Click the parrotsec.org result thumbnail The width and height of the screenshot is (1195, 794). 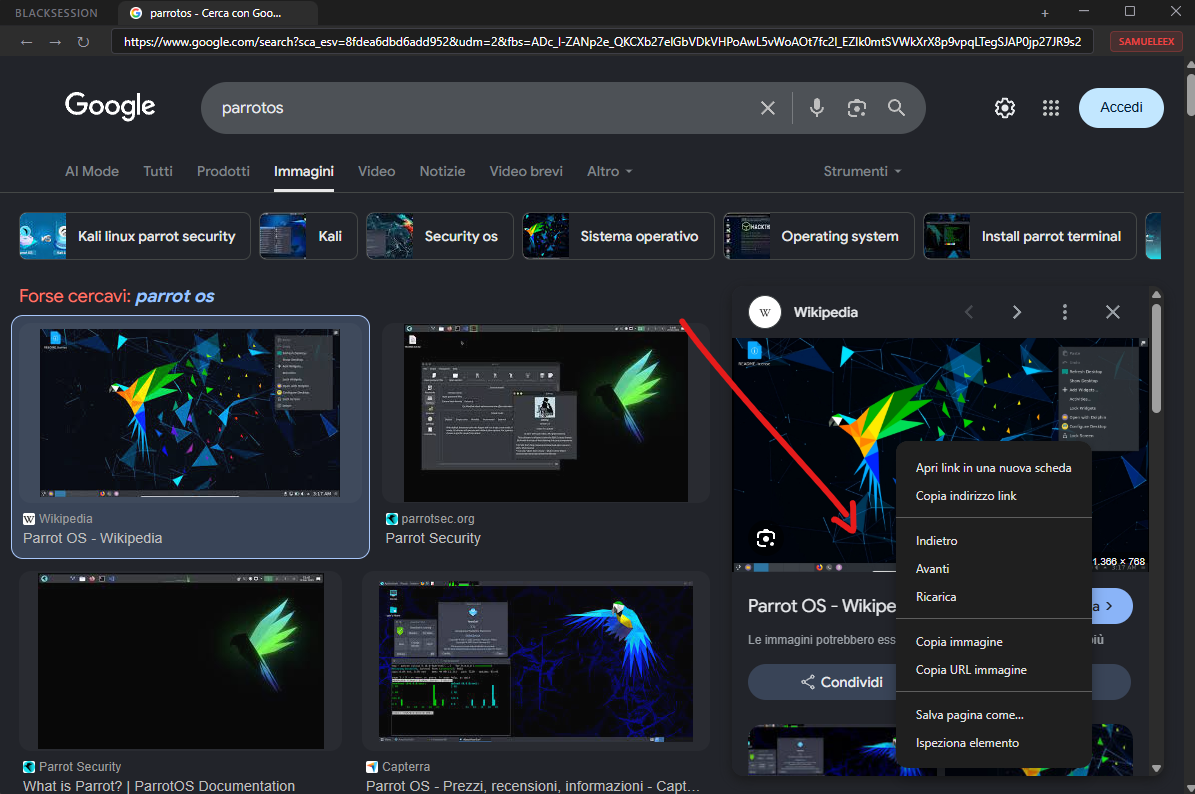coord(546,413)
